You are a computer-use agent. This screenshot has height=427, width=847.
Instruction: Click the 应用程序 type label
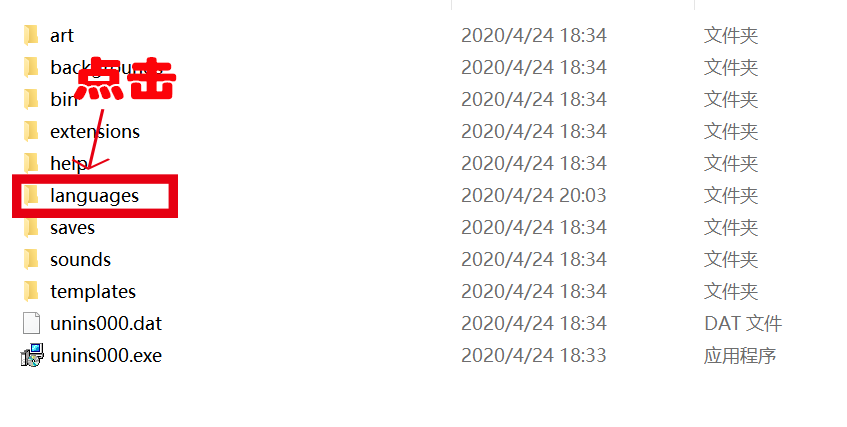click(x=740, y=355)
